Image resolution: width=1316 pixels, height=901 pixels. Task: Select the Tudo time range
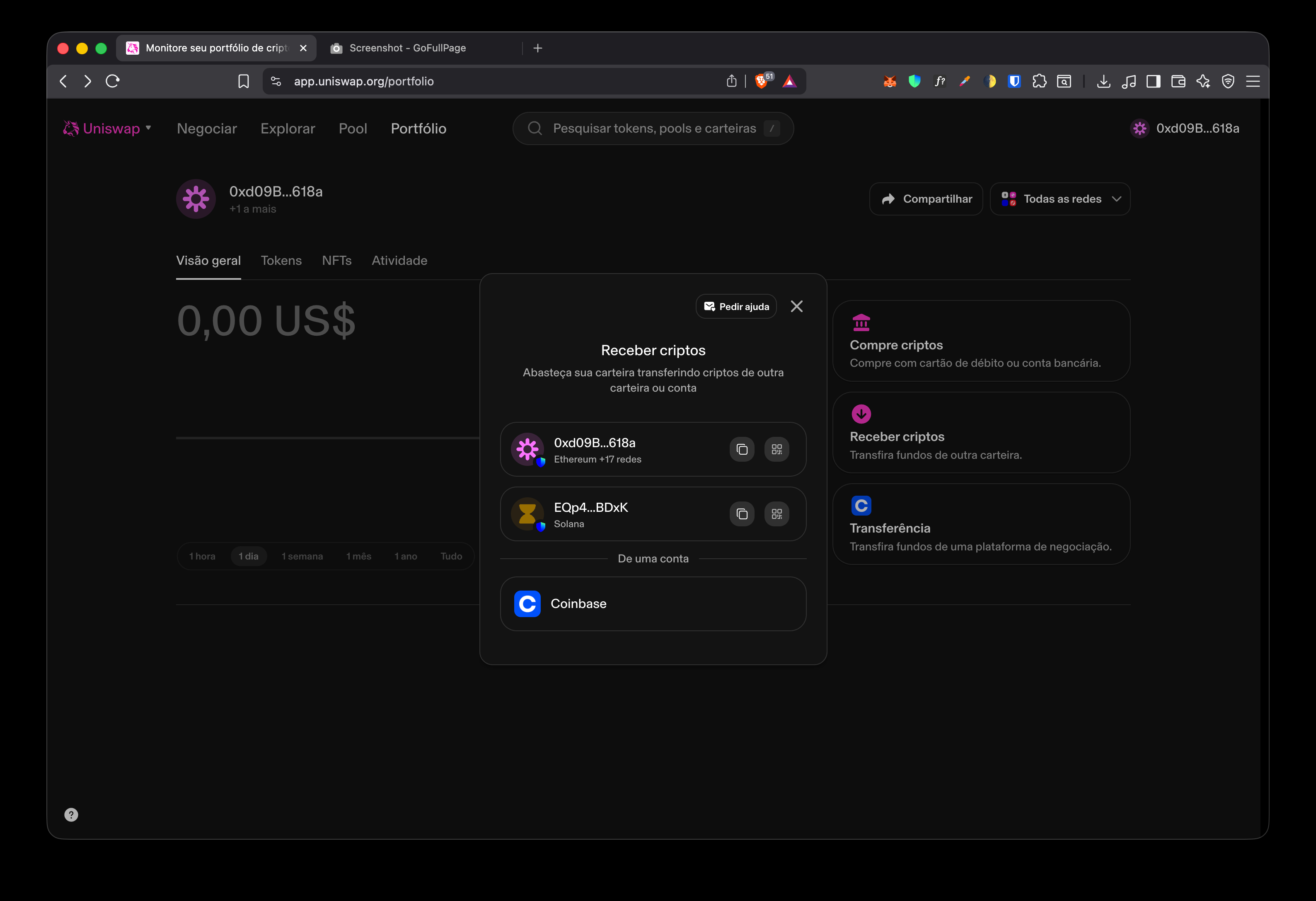click(451, 556)
